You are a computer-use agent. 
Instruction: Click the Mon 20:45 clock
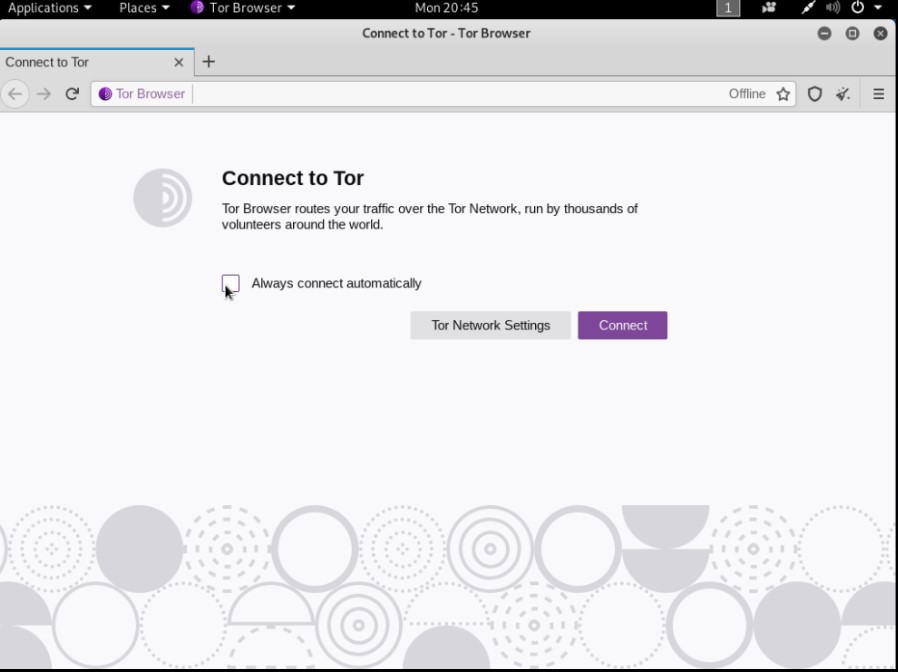point(447,8)
